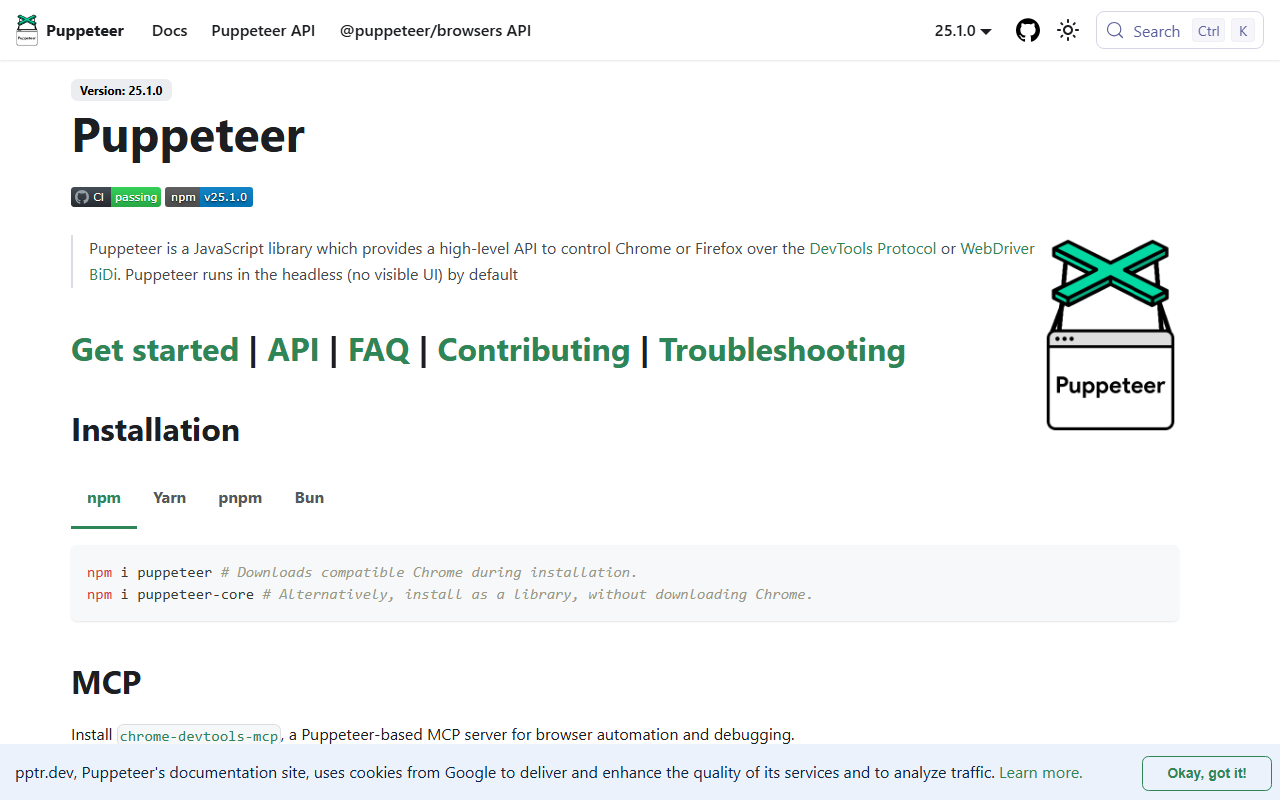Click the main Puppeteer page title

tap(188, 135)
